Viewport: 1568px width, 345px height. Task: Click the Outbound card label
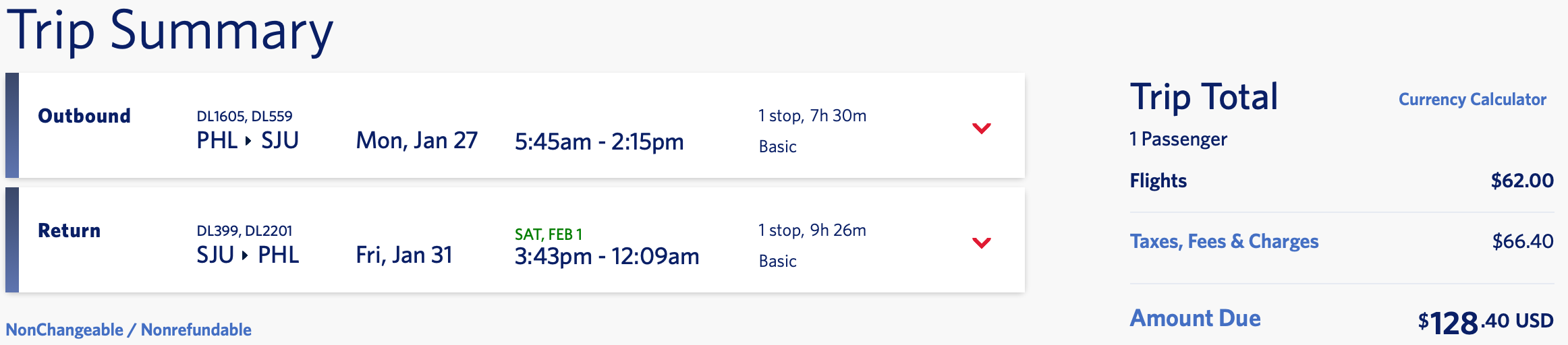[84, 116]
